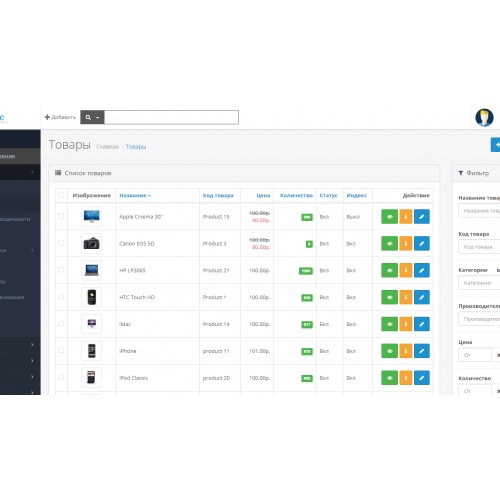The width and height of the screenshot is (500, 500).
Task: Open info for Apple Cinema 30" (orange button)
Action: tap(406, 217)
